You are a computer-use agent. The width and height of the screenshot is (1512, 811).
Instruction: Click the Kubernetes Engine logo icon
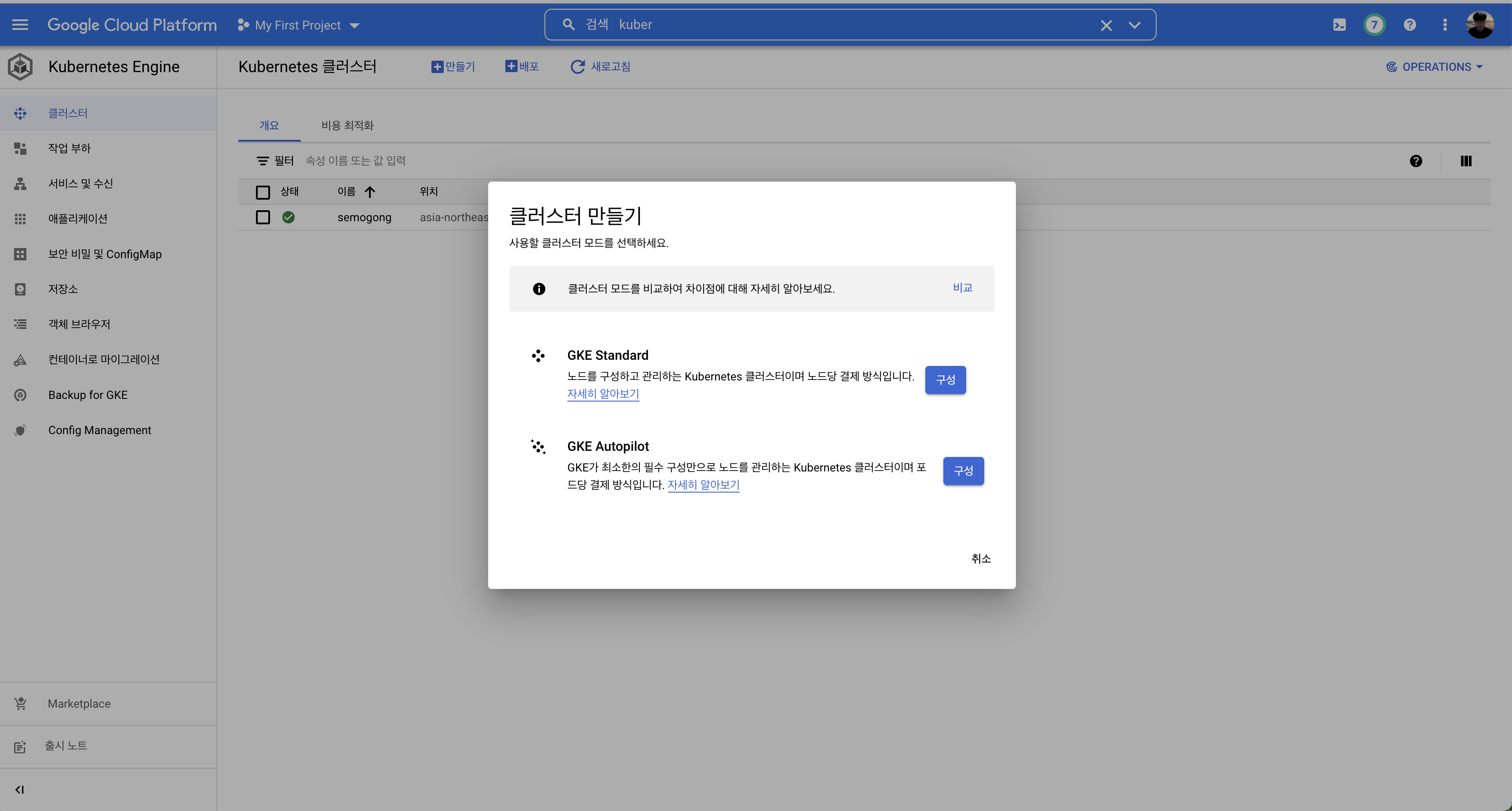point(21,66)
